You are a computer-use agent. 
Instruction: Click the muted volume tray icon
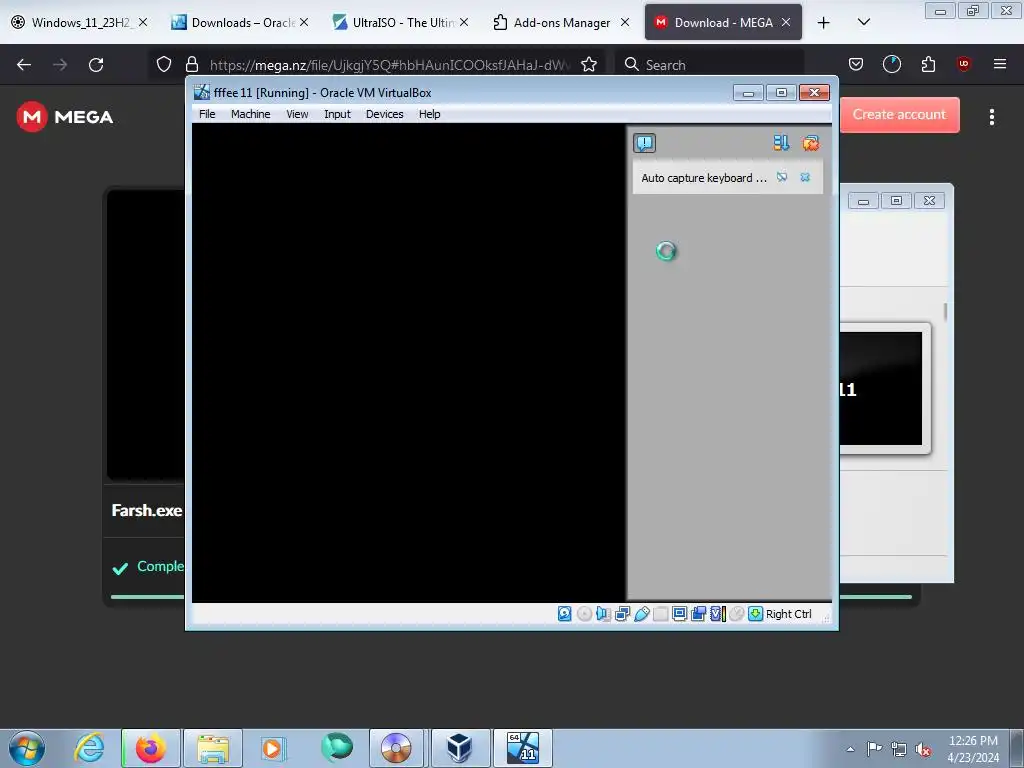point(923,749)
